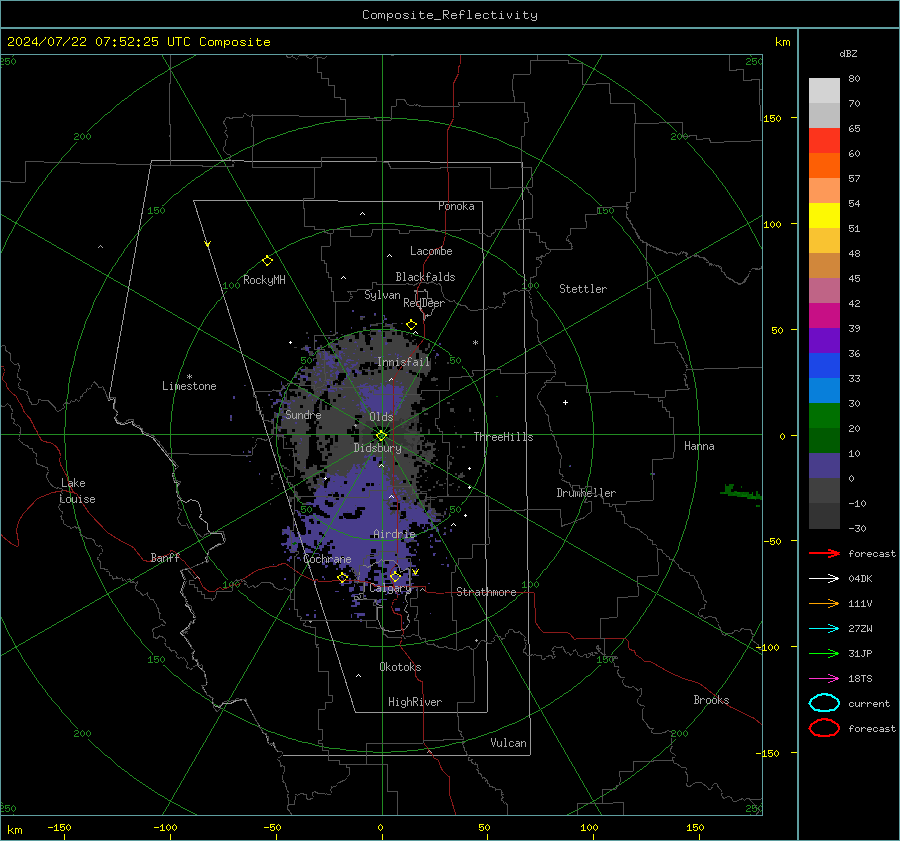Select the orange 111V arrow icon

point(824,603)
